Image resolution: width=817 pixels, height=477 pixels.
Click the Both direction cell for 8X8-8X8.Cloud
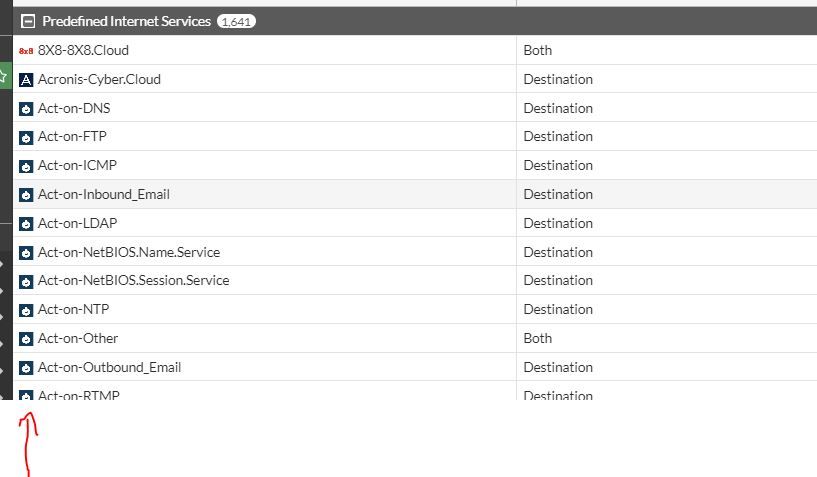pos(538,50)
